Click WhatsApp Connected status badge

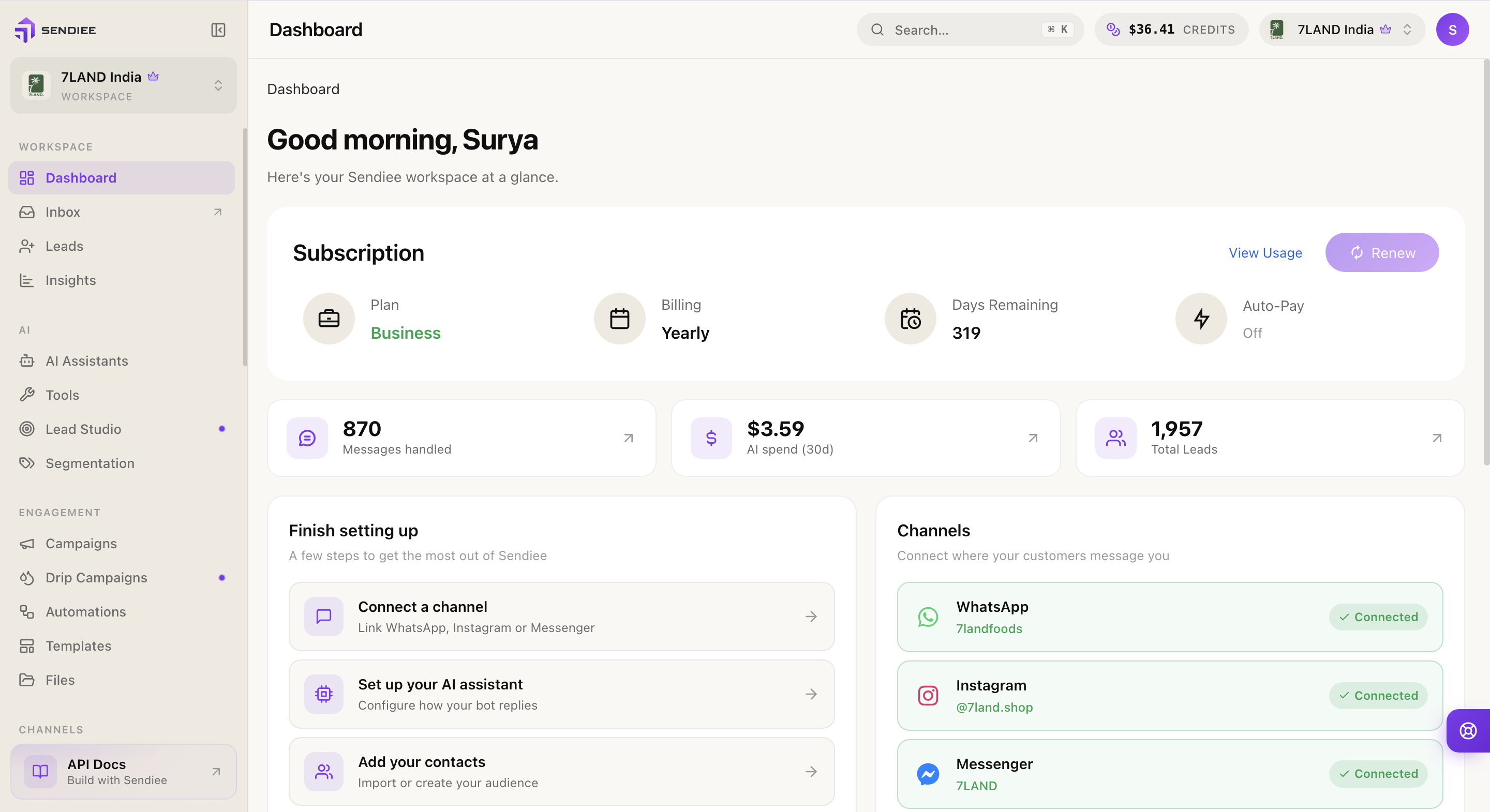pyautogui.click(x=1378, y=617)
